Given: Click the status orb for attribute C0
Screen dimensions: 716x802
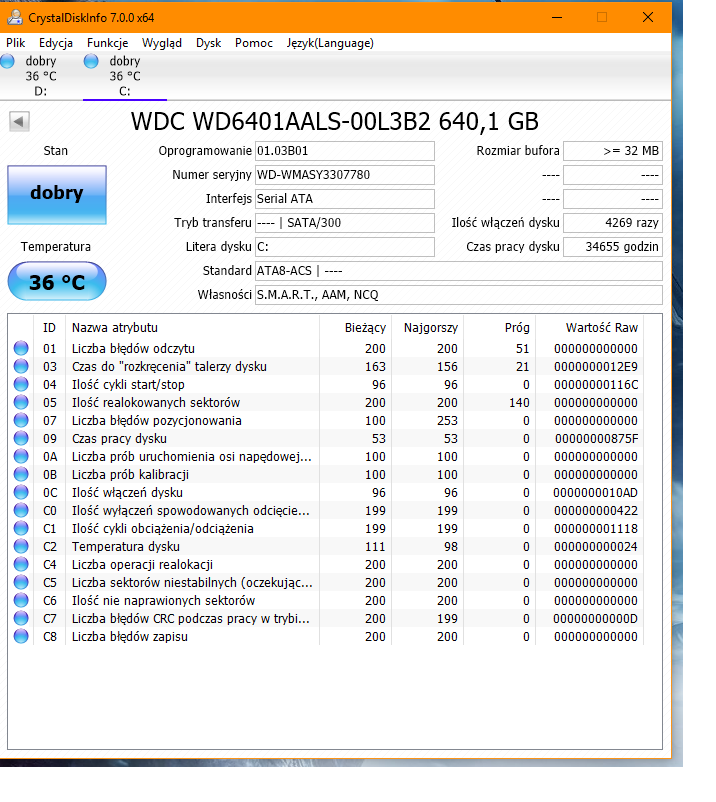Looking at the screenshot, I should click(x=21, y=510).
